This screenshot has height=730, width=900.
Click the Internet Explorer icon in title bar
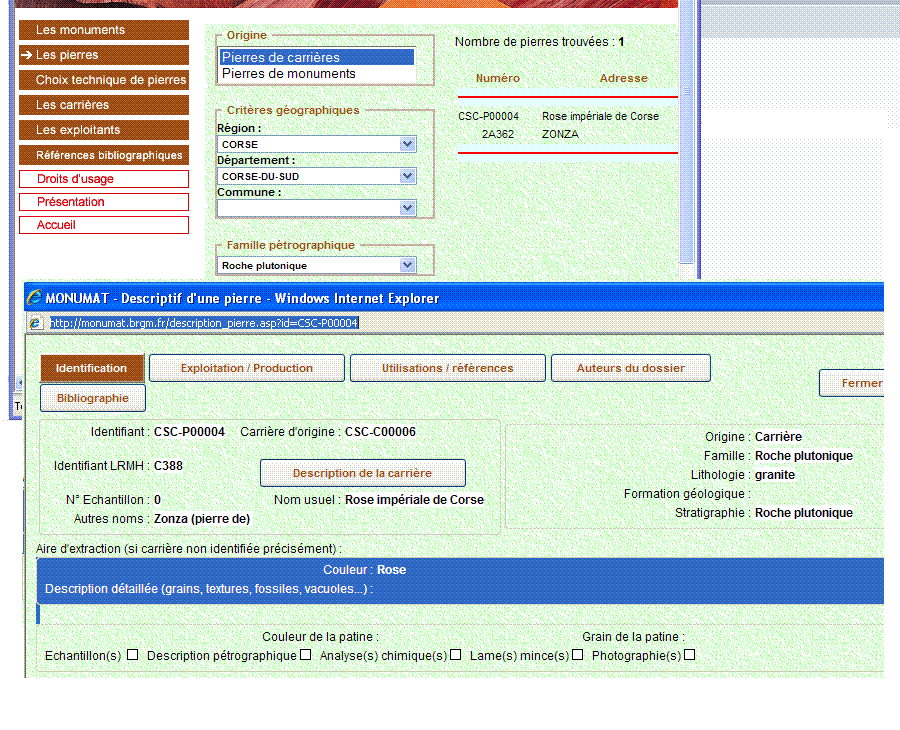(34, 298)
